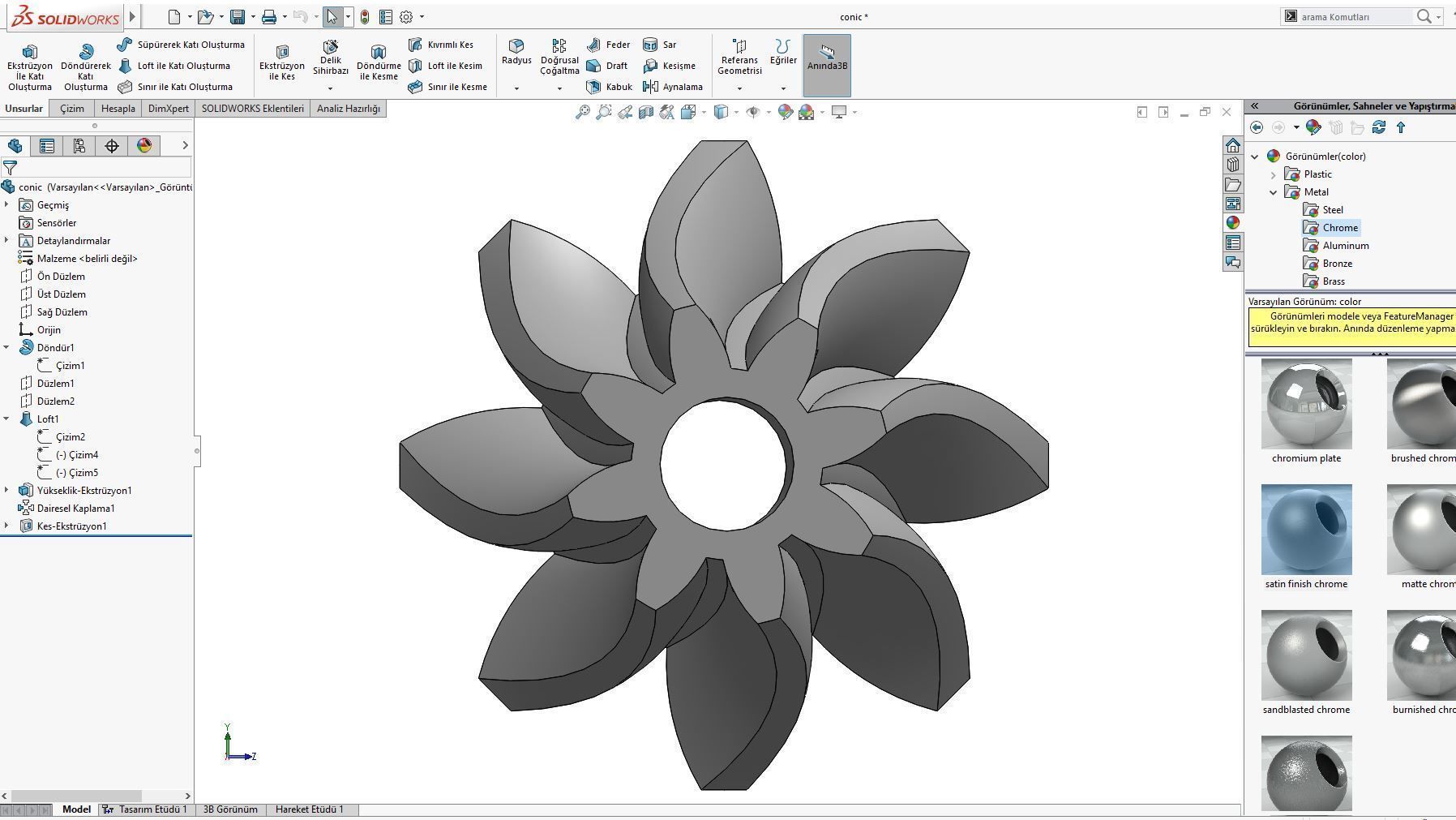Click Doğrusal Çoğaltma pattern tool

(559, 58)
